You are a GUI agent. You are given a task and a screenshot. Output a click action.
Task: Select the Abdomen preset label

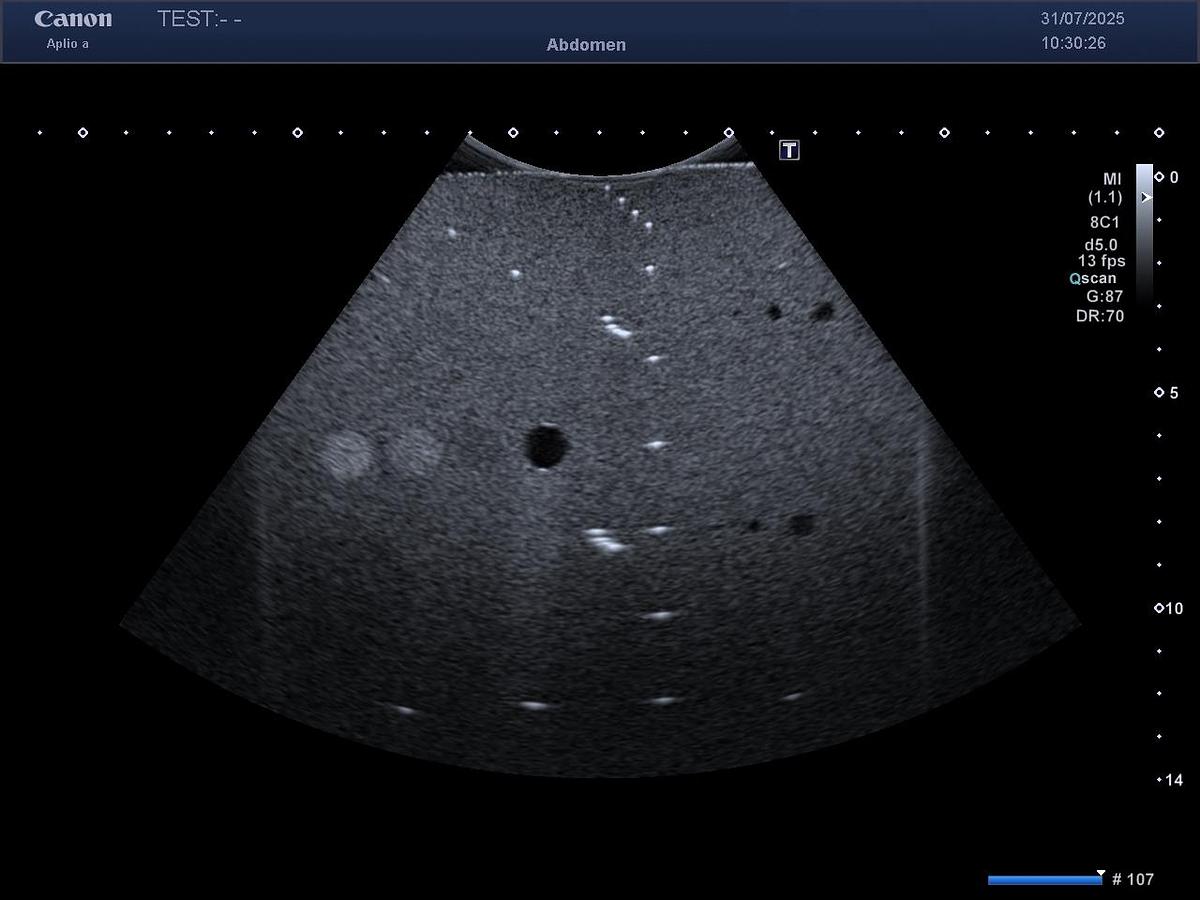click(586, 45)
